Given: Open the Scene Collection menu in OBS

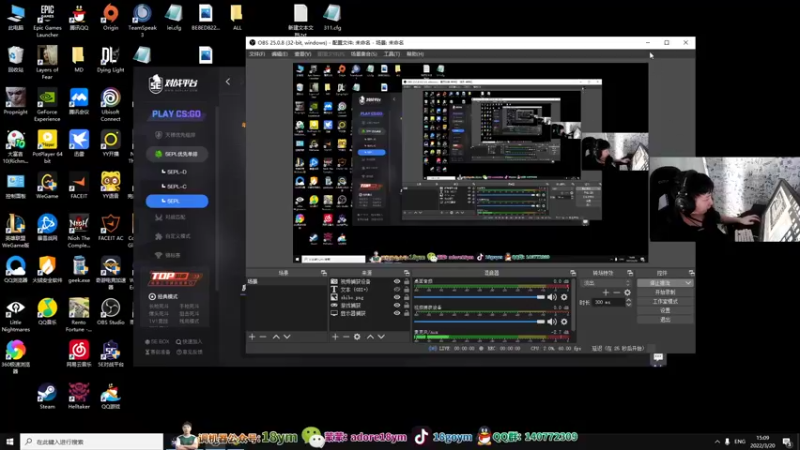Looking at the screenshot, I should click(364, 54).
